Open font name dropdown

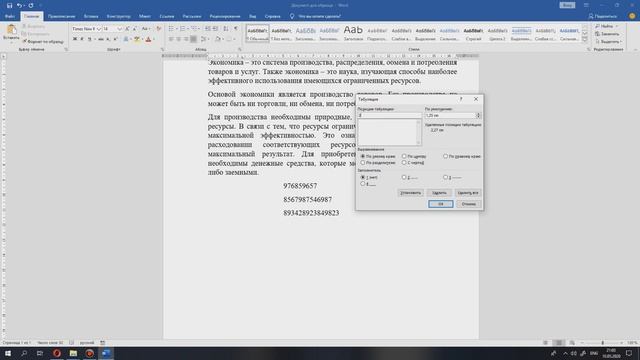(98, 29)
